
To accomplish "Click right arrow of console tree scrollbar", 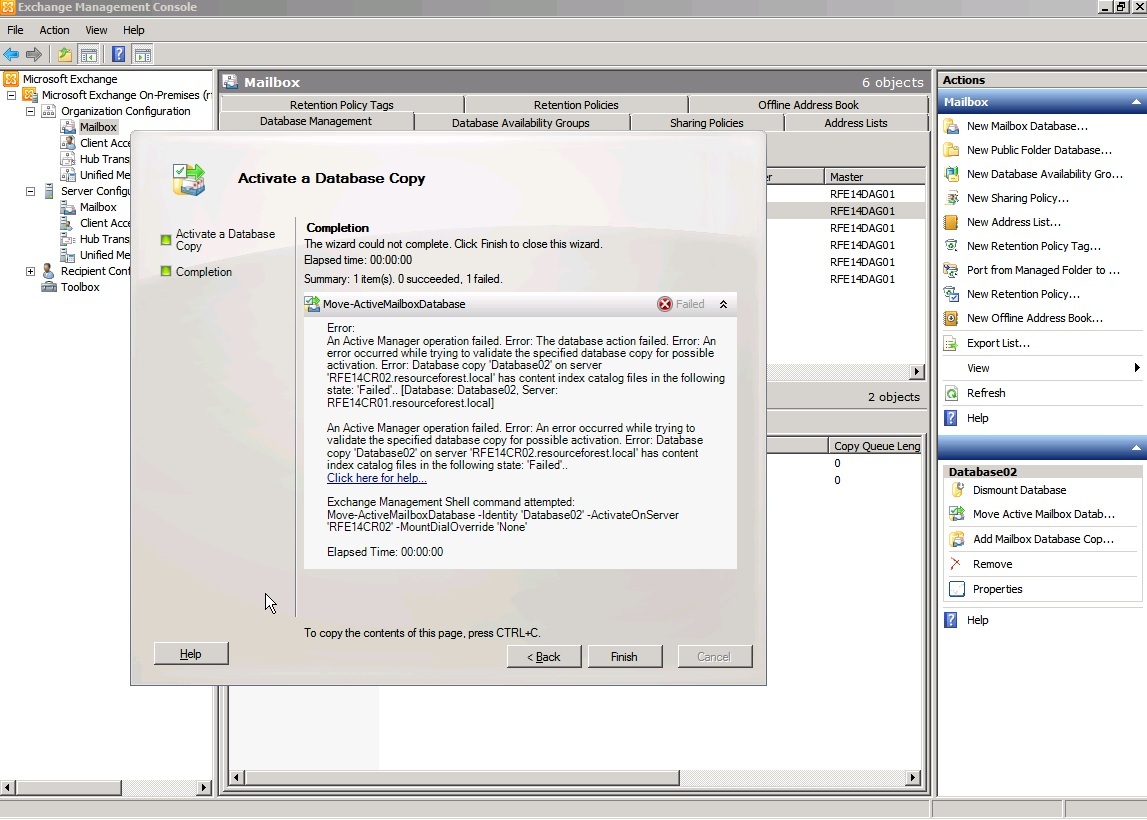I will tap(203, 788).
